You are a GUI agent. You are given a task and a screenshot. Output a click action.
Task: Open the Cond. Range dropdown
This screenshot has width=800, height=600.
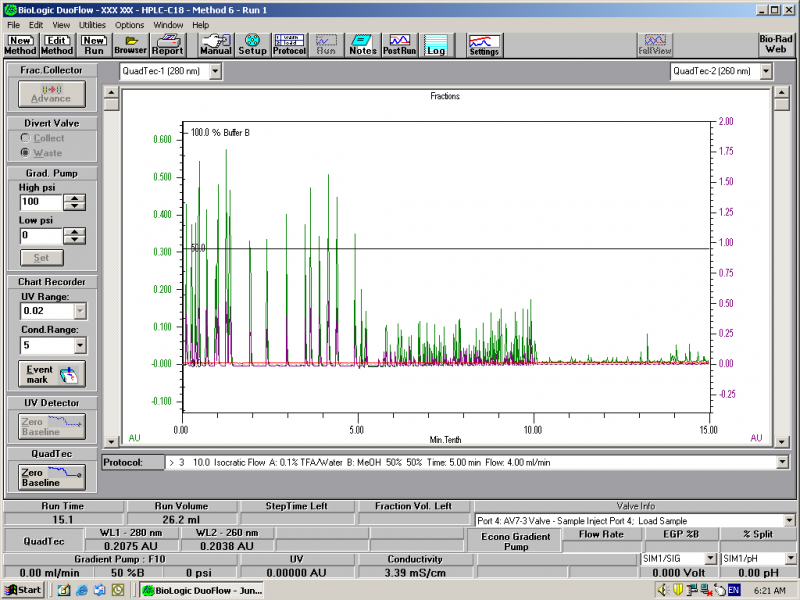click(x=80, y=345)
